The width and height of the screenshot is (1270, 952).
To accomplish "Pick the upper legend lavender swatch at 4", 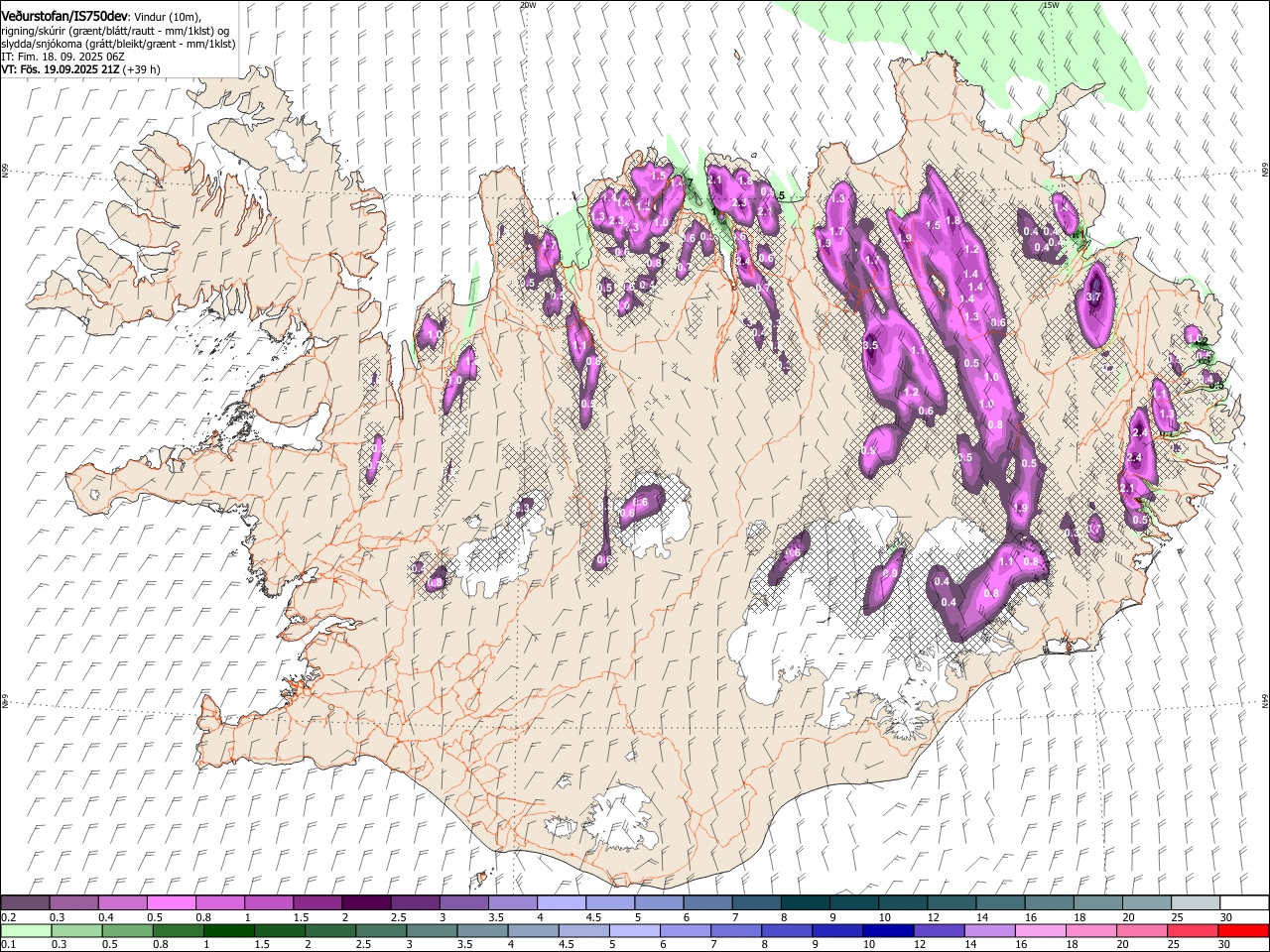I will [x=561, y=902].
